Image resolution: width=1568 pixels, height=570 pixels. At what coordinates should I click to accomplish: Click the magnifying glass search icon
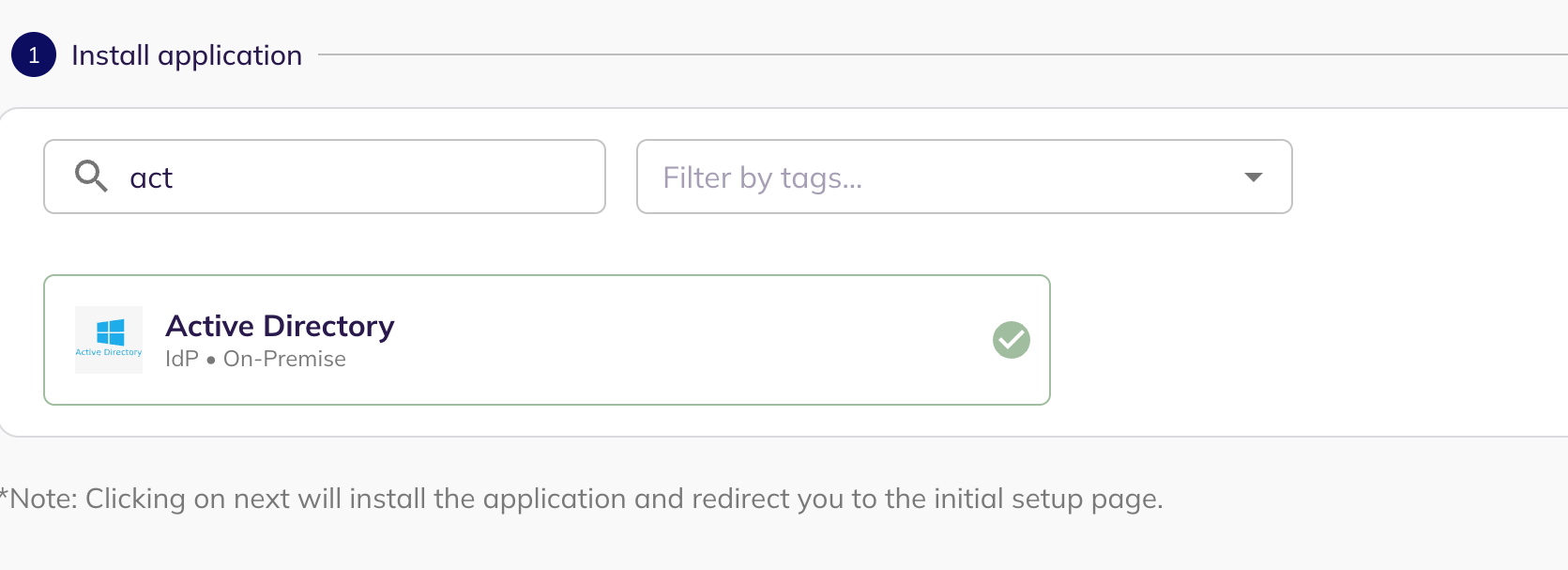click(x=91, y=176)
